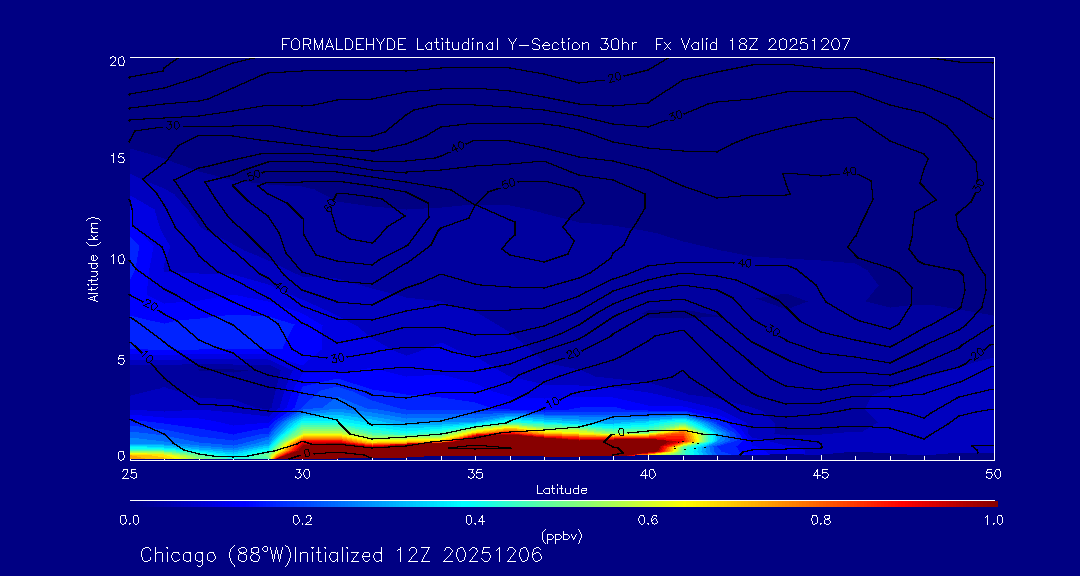The image size is (1080, 576).
Task: Click the "(ppbv)" units label
Action: (x=561, y=535)
